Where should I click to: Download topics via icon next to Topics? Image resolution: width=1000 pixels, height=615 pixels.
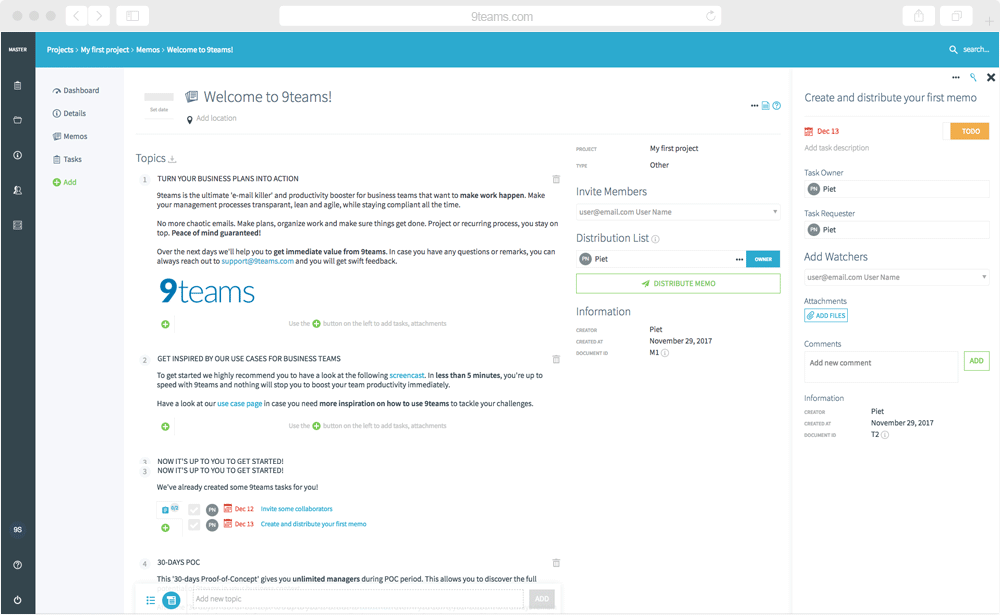(172, 159)
